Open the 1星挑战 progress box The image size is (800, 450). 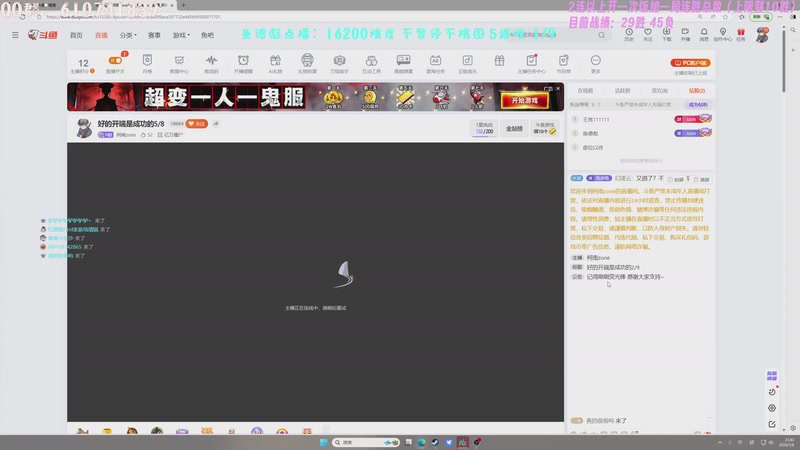[x=484, y=128]
